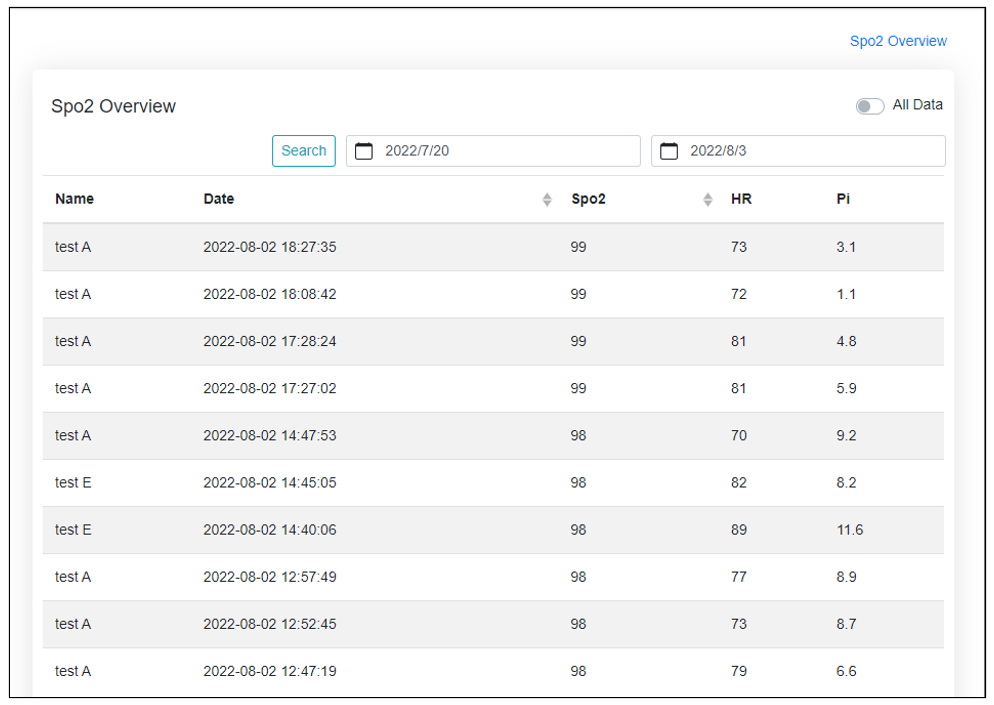This screenshot has height=705, width=994.
Task: Toggle the All Data switch
Action: [869, 106]
